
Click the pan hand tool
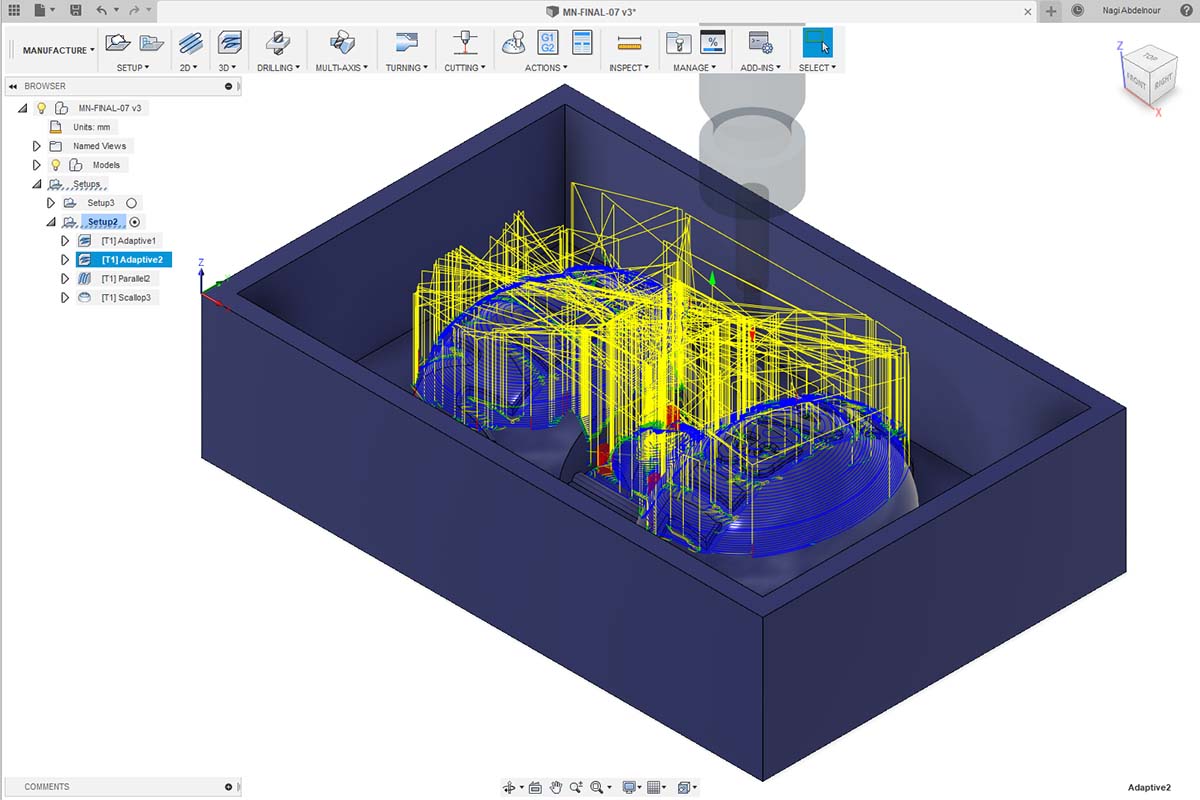pos(557,787)
